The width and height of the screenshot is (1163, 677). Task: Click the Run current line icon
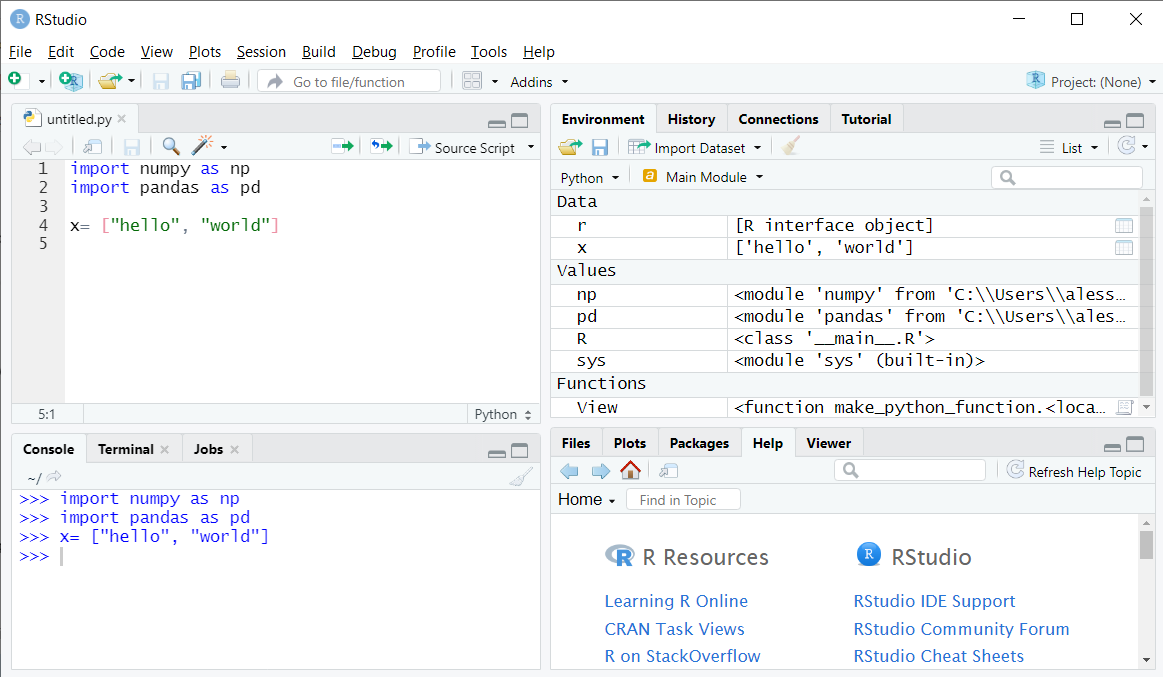click(342, 147)
